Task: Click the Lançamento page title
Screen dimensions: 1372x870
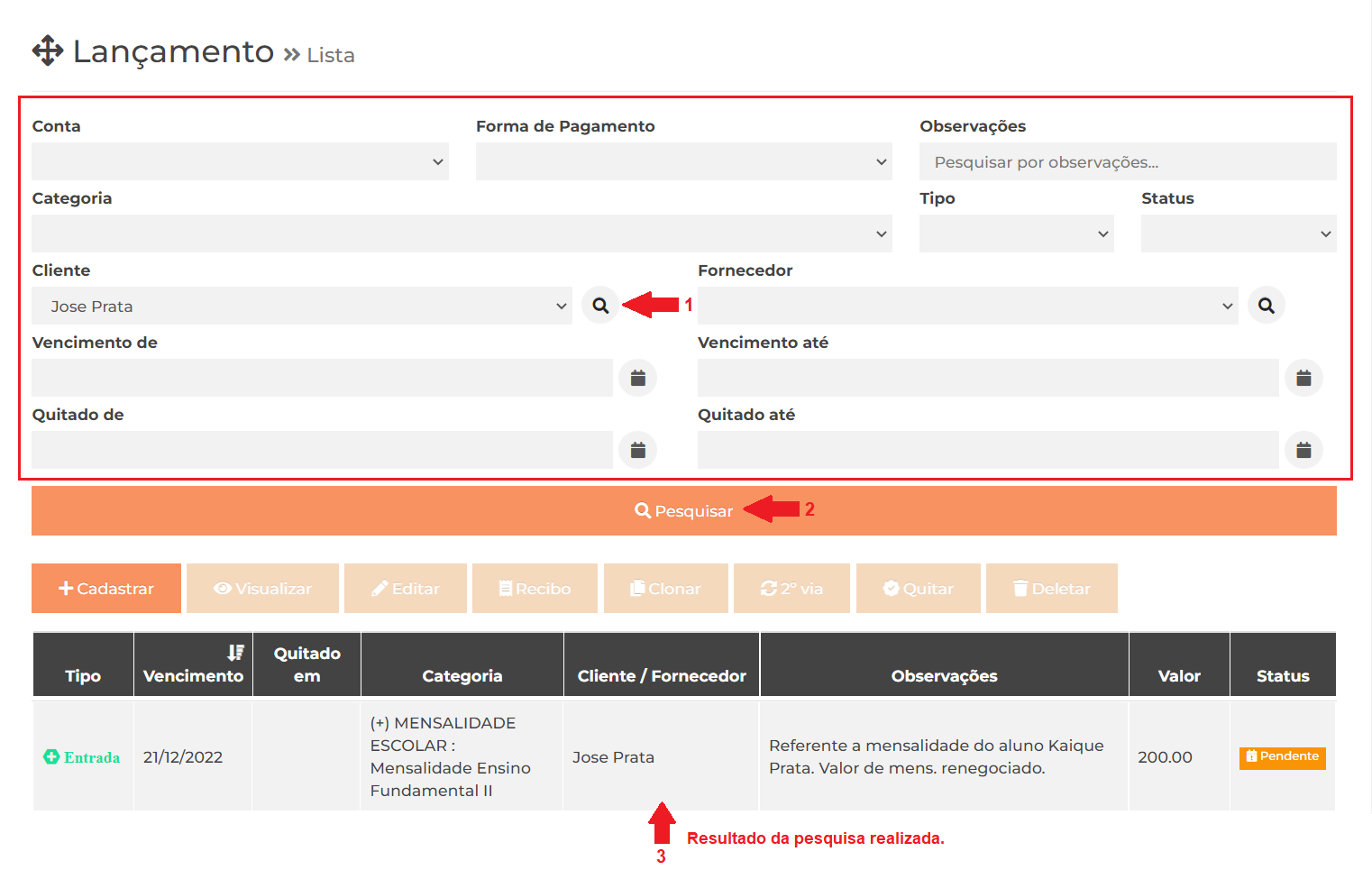Action: coord(173,51)
